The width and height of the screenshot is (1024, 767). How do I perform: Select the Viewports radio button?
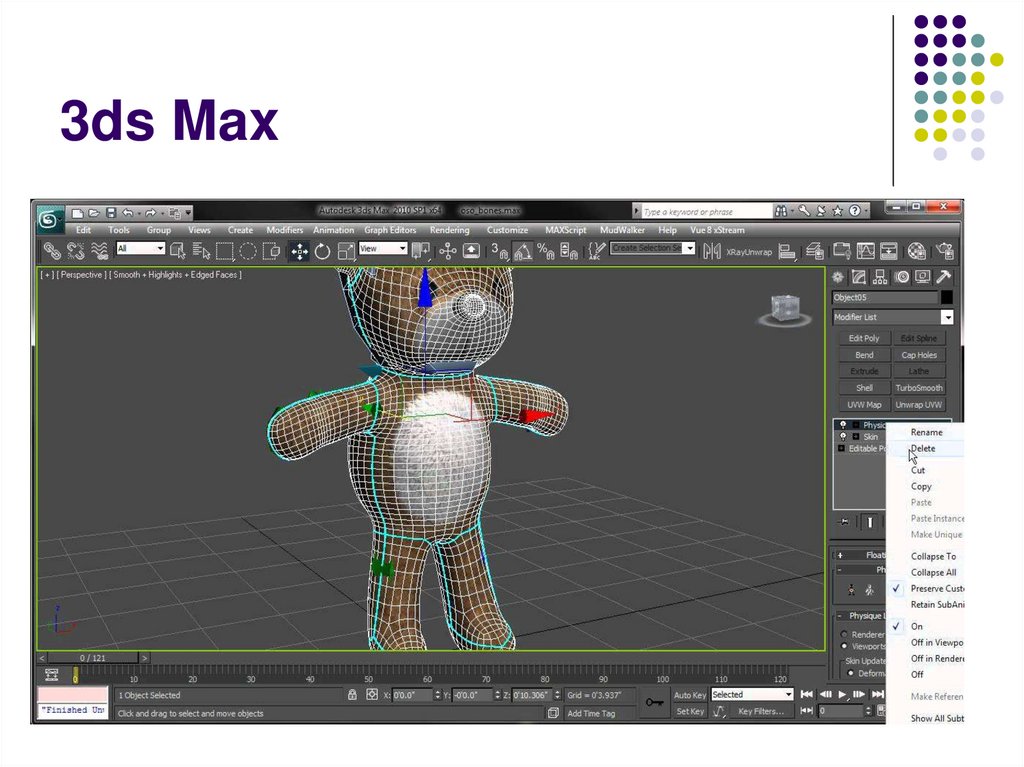(845, 647)
